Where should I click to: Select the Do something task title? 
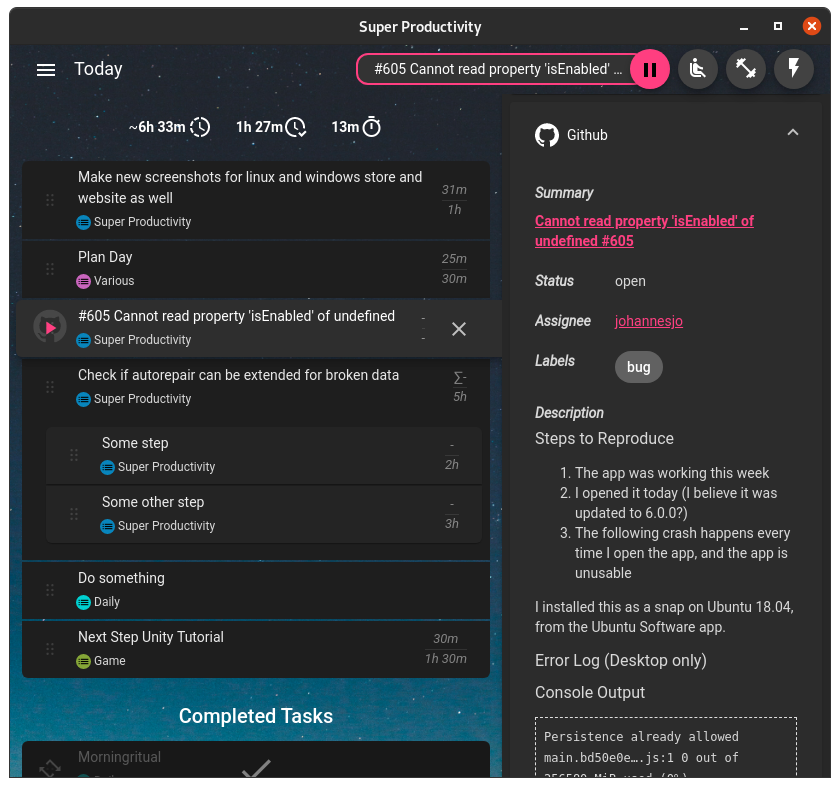(x=121, y=578)
